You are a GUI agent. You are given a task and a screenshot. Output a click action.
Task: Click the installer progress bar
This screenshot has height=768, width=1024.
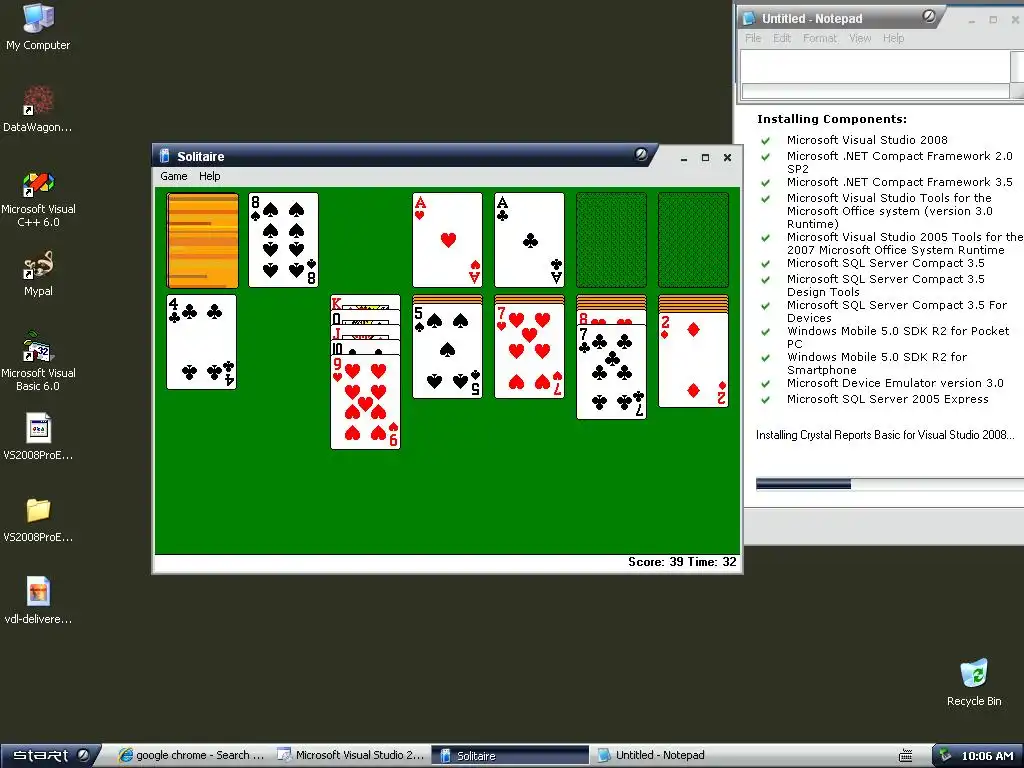coord(890,484)
